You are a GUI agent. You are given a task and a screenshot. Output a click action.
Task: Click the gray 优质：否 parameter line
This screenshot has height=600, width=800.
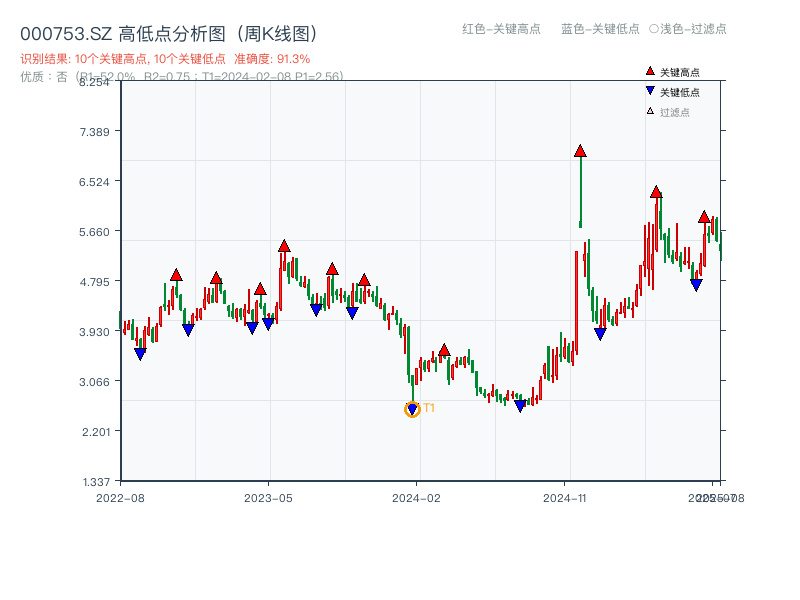(182, 77)
